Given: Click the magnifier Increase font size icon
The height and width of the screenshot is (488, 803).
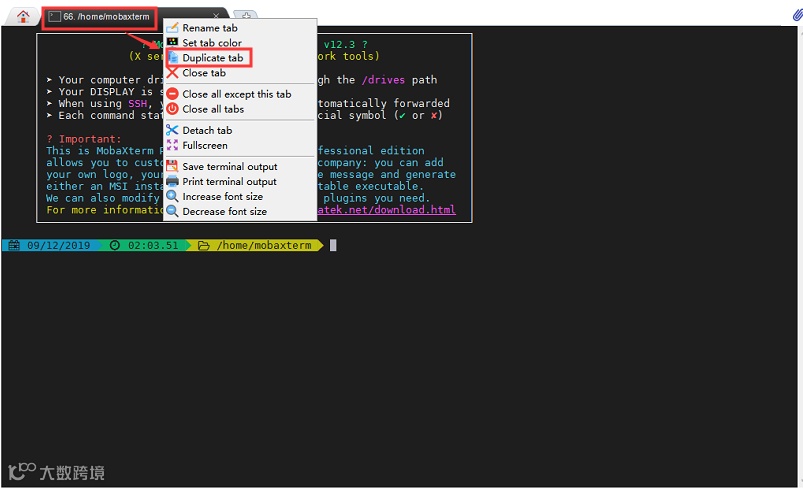Looking at the screenshot, I should point(173,197).
